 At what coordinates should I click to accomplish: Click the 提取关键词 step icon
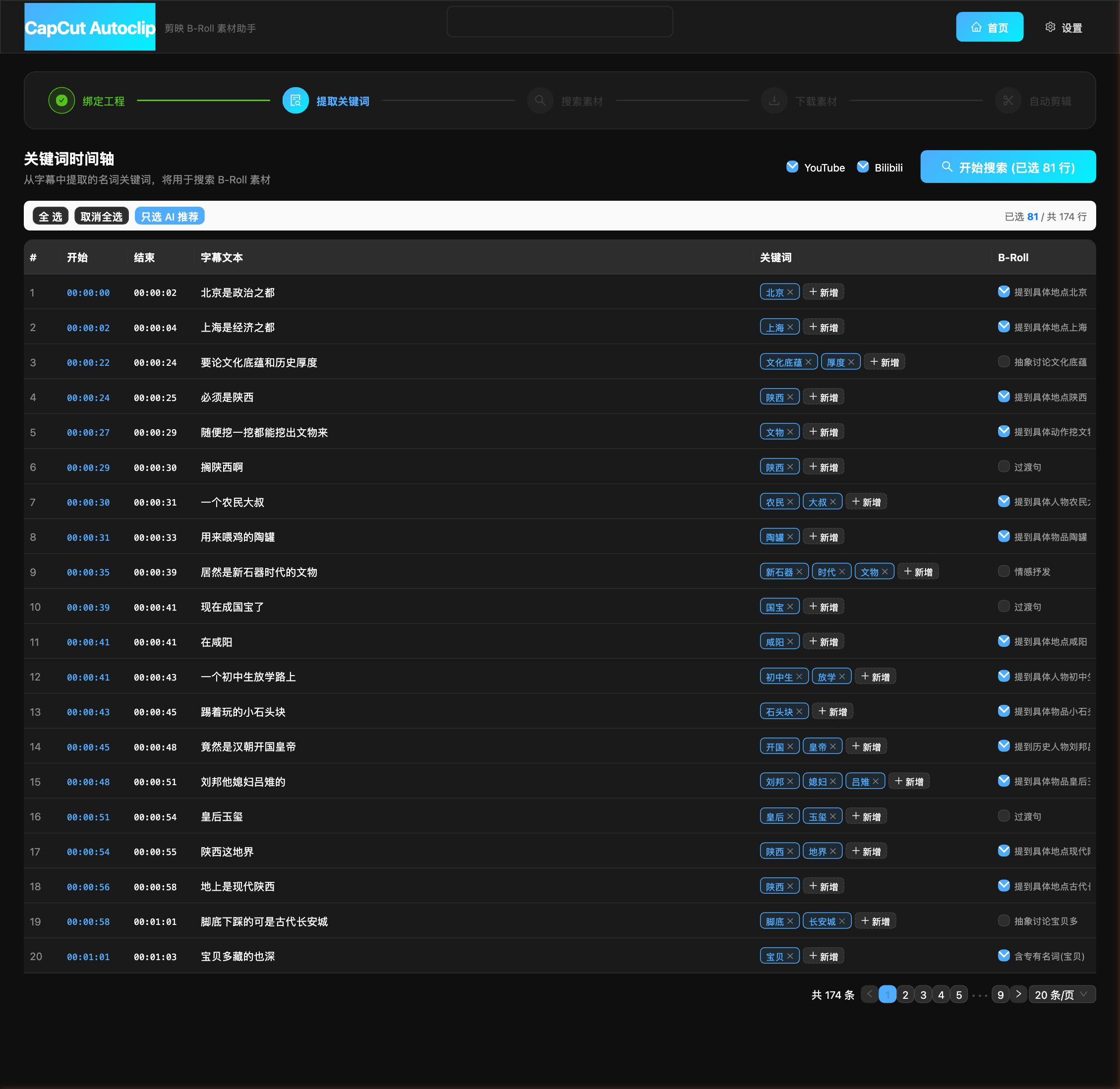[295, 101]
